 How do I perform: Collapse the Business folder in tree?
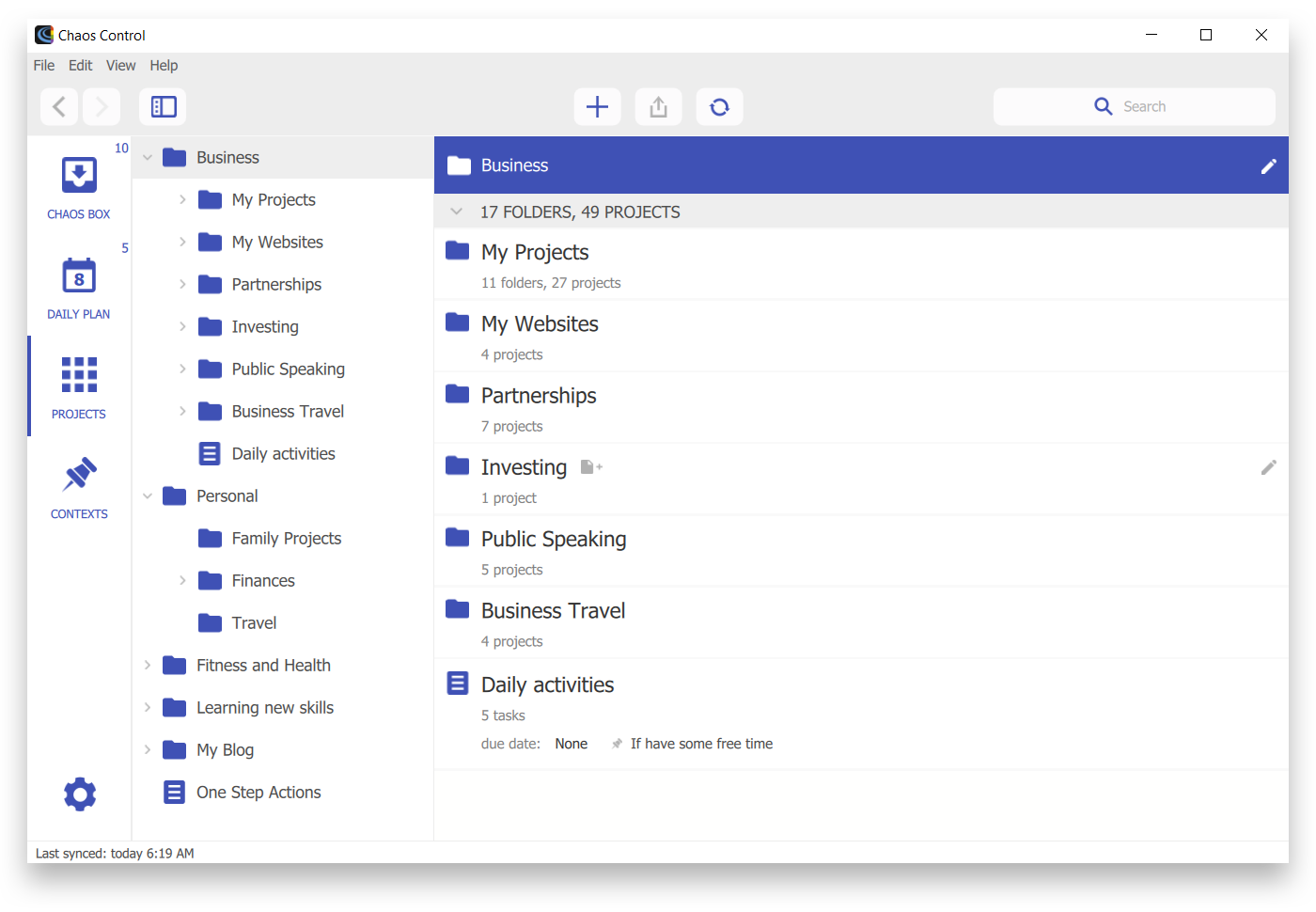tap(148, 158)
